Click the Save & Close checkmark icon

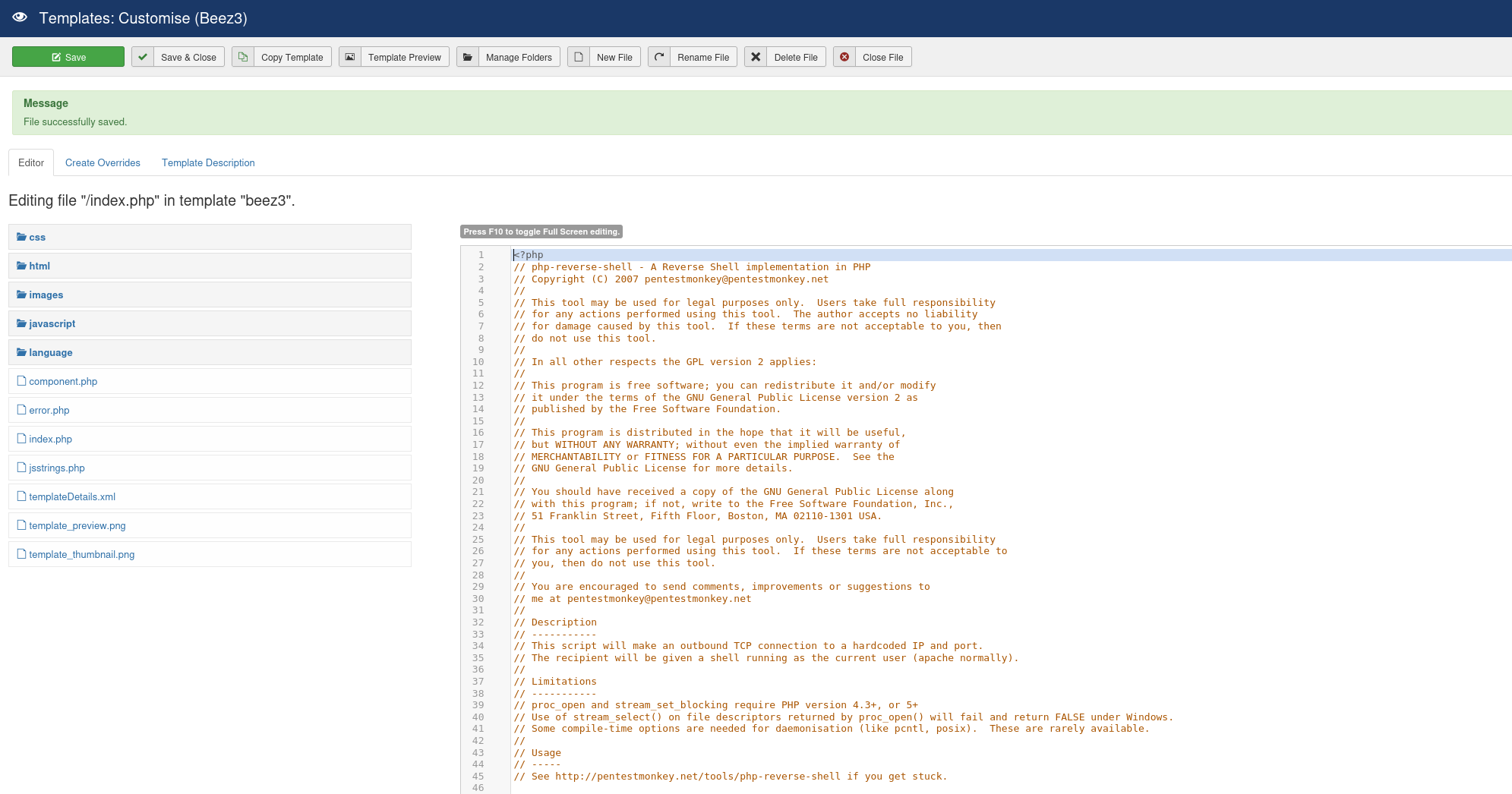click(x=143, y=57)
